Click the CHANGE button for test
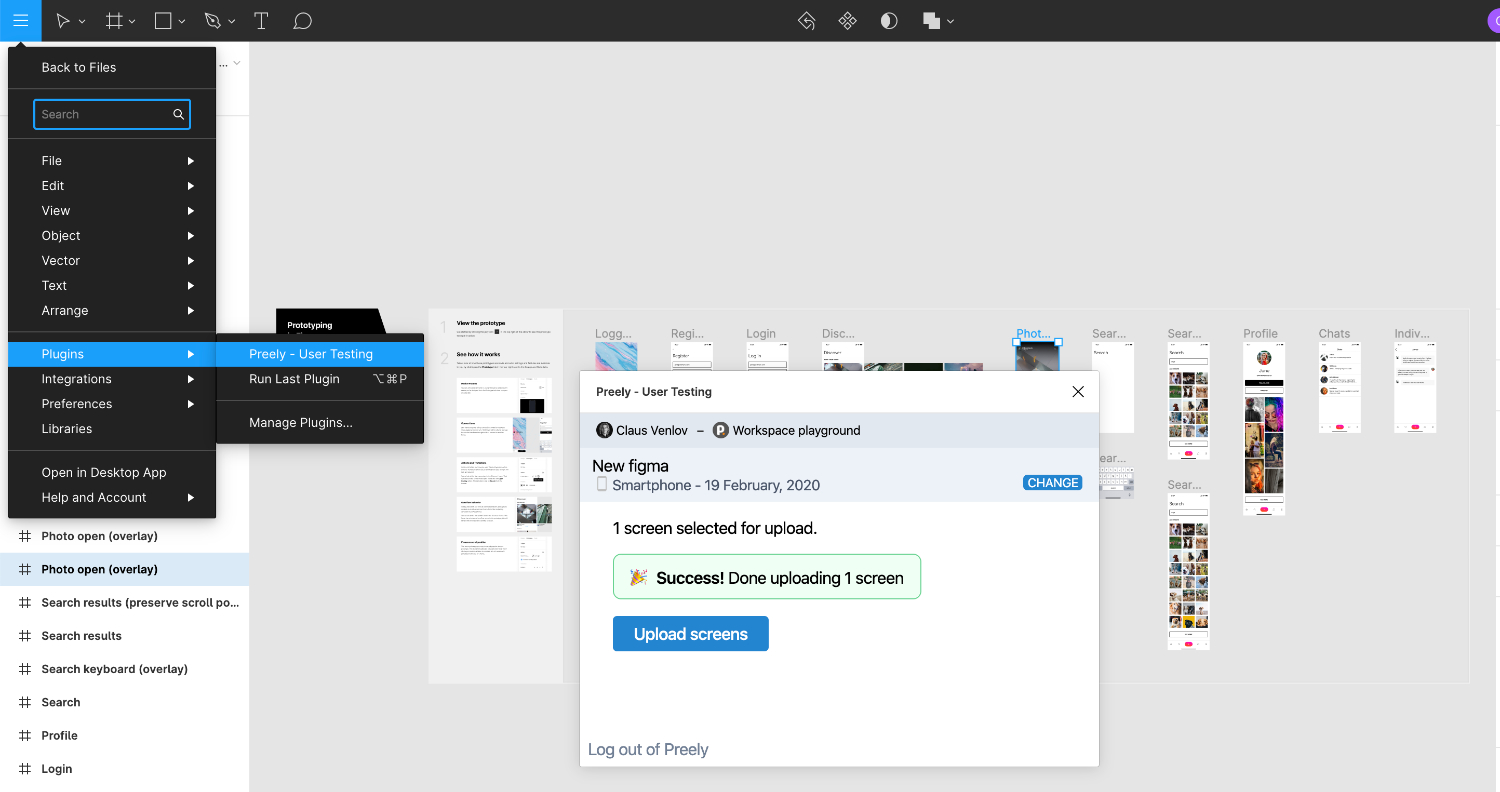This screenshot has height=792, width=1500. pyautogui.click(x=1053, y=482)
